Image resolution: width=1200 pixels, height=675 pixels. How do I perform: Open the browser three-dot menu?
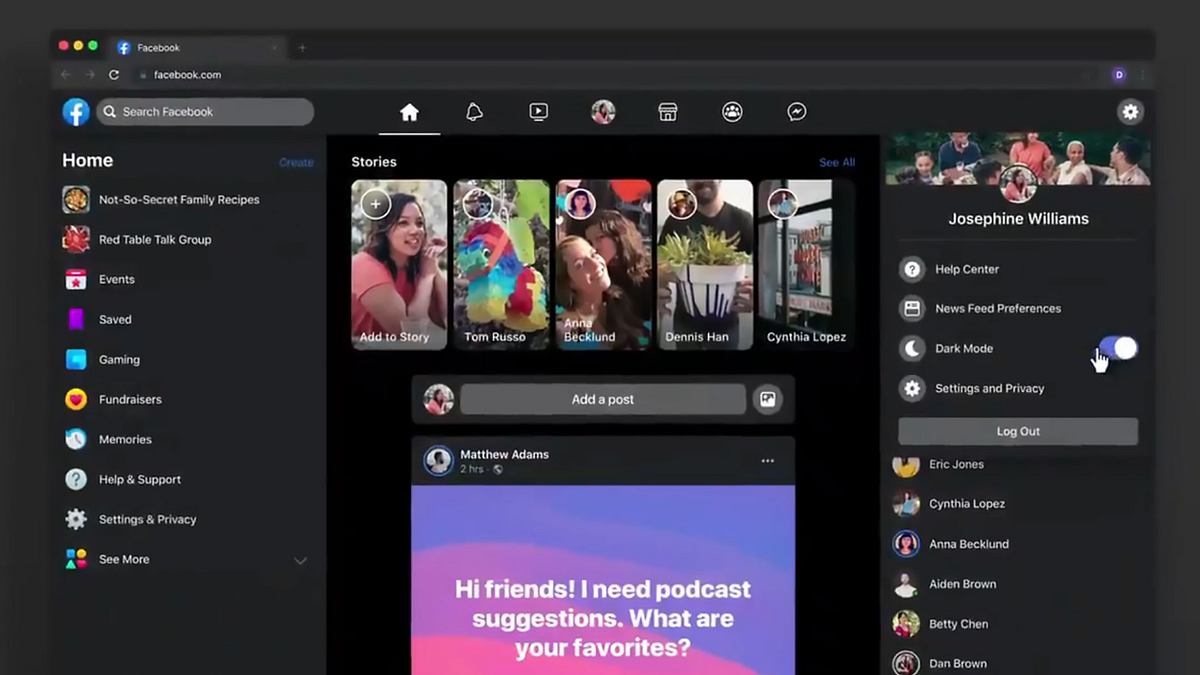click(1142, 75)
